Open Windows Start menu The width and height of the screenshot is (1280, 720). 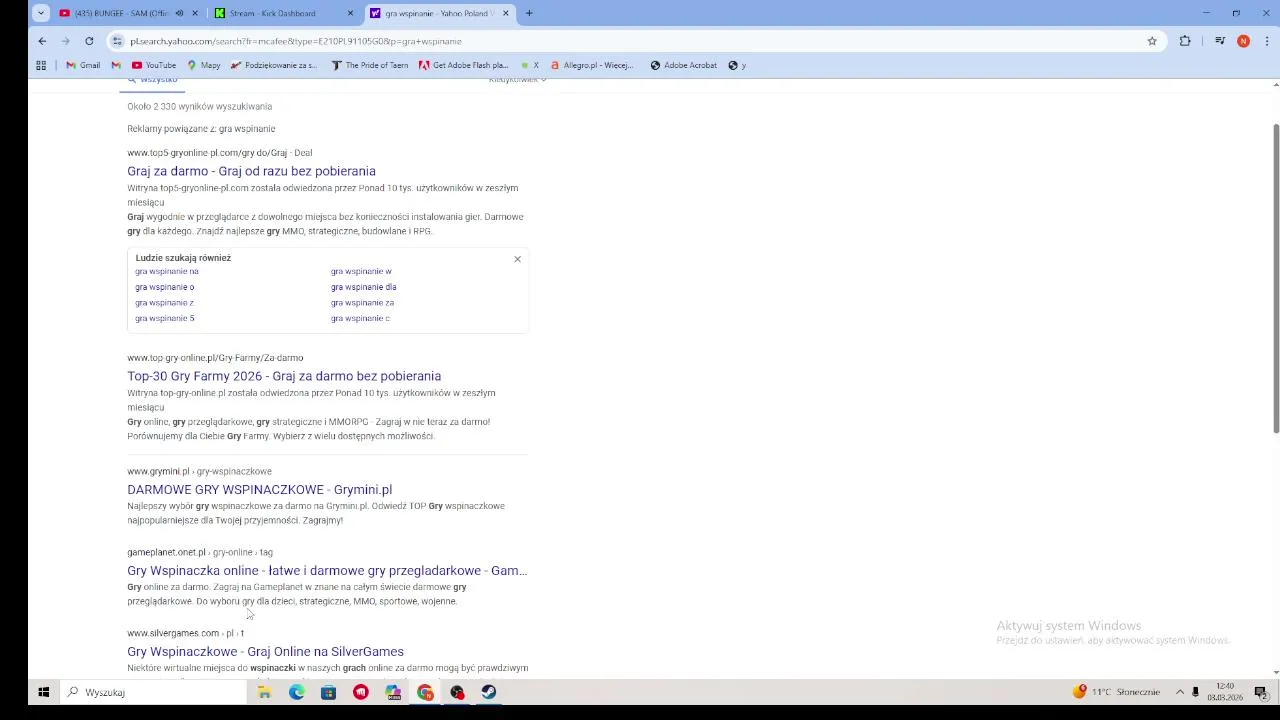[44, 692]
